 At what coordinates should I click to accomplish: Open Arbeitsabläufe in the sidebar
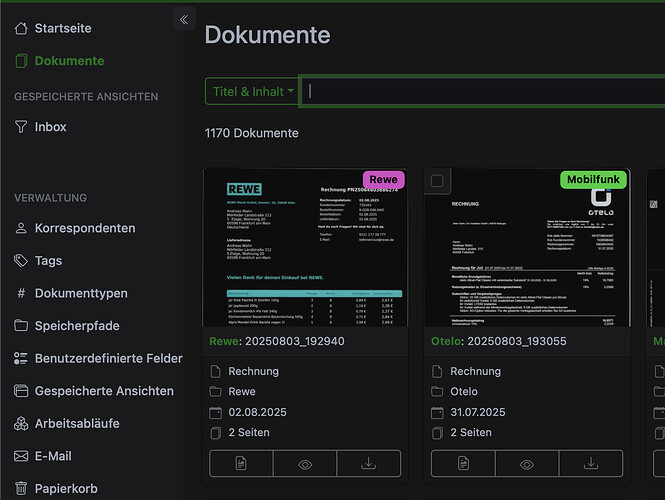pos(77,424)
